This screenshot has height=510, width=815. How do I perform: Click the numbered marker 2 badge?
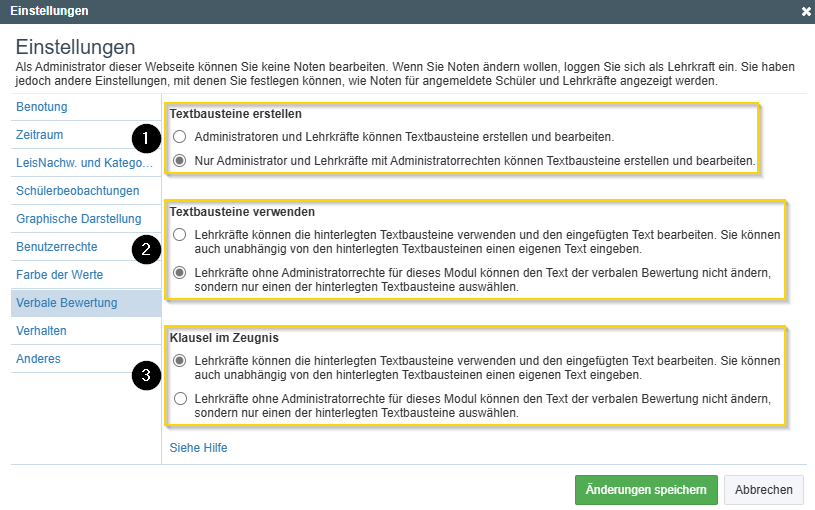point(147,249)
